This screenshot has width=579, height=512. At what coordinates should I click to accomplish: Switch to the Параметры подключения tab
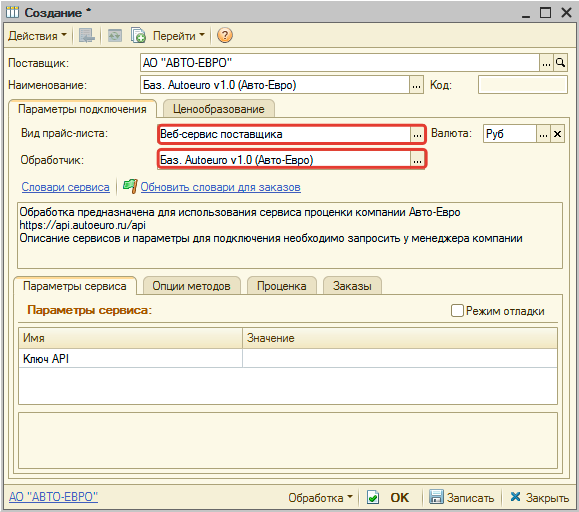point(82,109)
